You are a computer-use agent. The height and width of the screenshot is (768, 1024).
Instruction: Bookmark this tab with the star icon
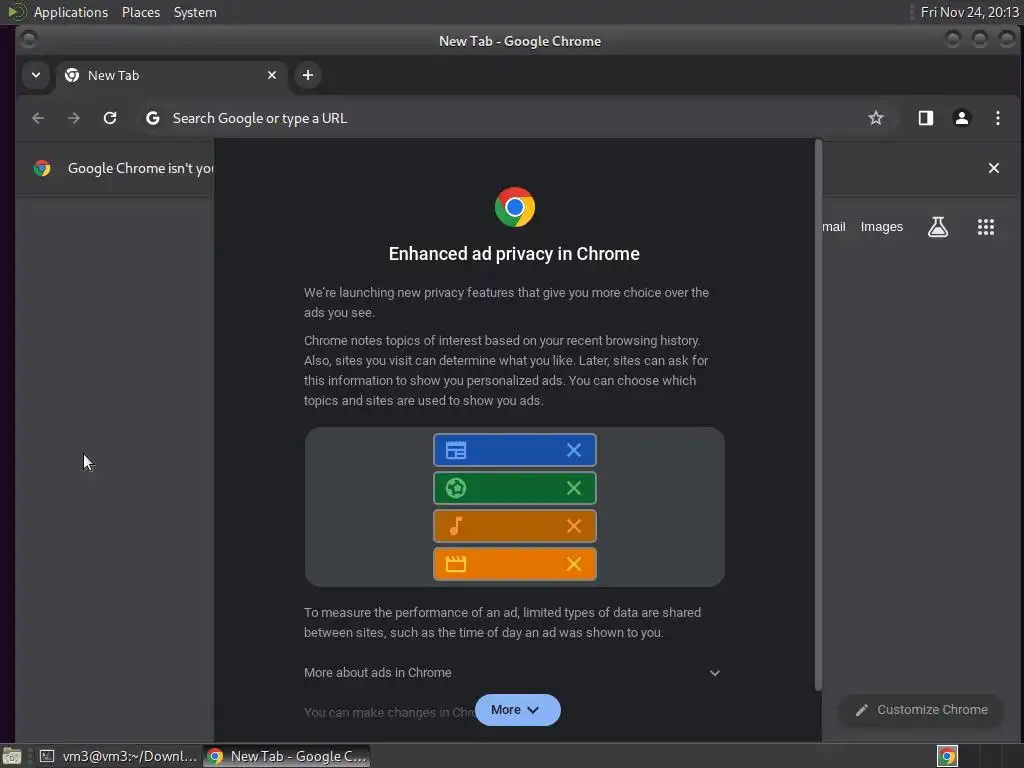tap(875, 118)
